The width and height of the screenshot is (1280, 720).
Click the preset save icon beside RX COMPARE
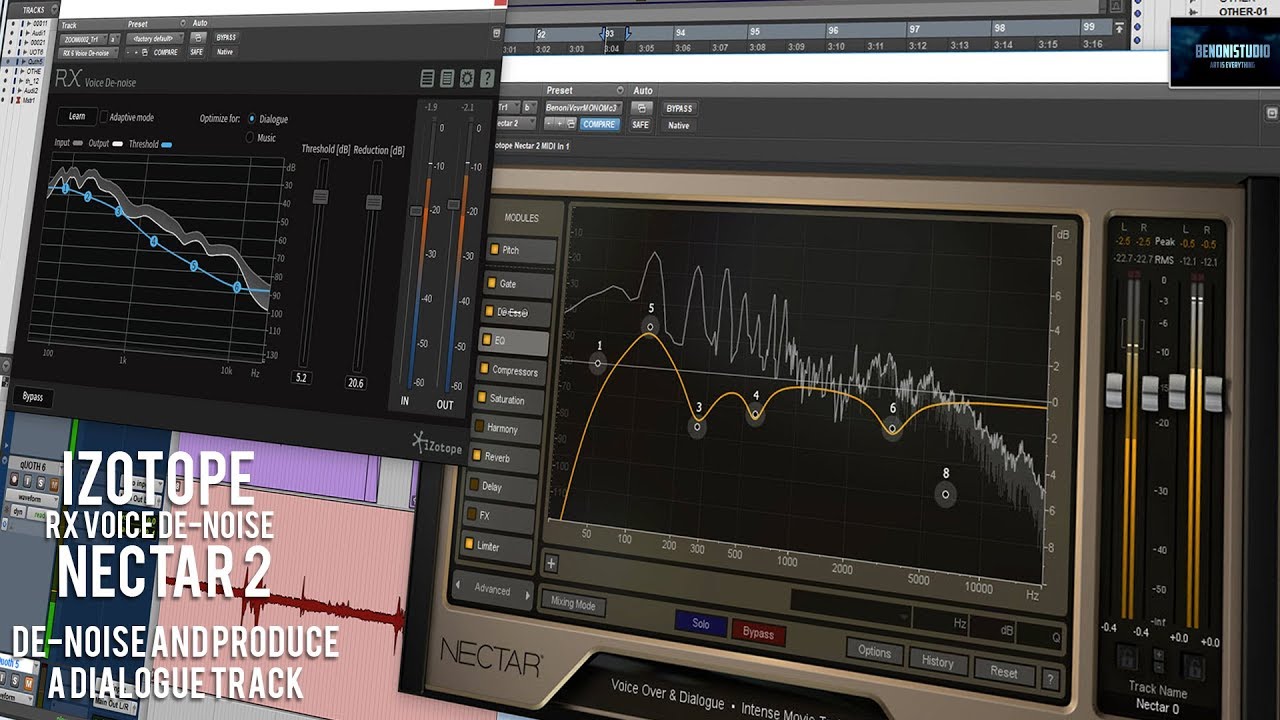(144, 52)
